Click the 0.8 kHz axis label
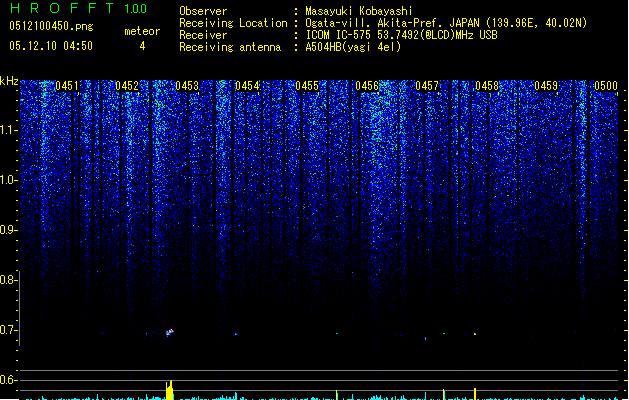This screenshot has height=400, width=629. click(8, 280)
